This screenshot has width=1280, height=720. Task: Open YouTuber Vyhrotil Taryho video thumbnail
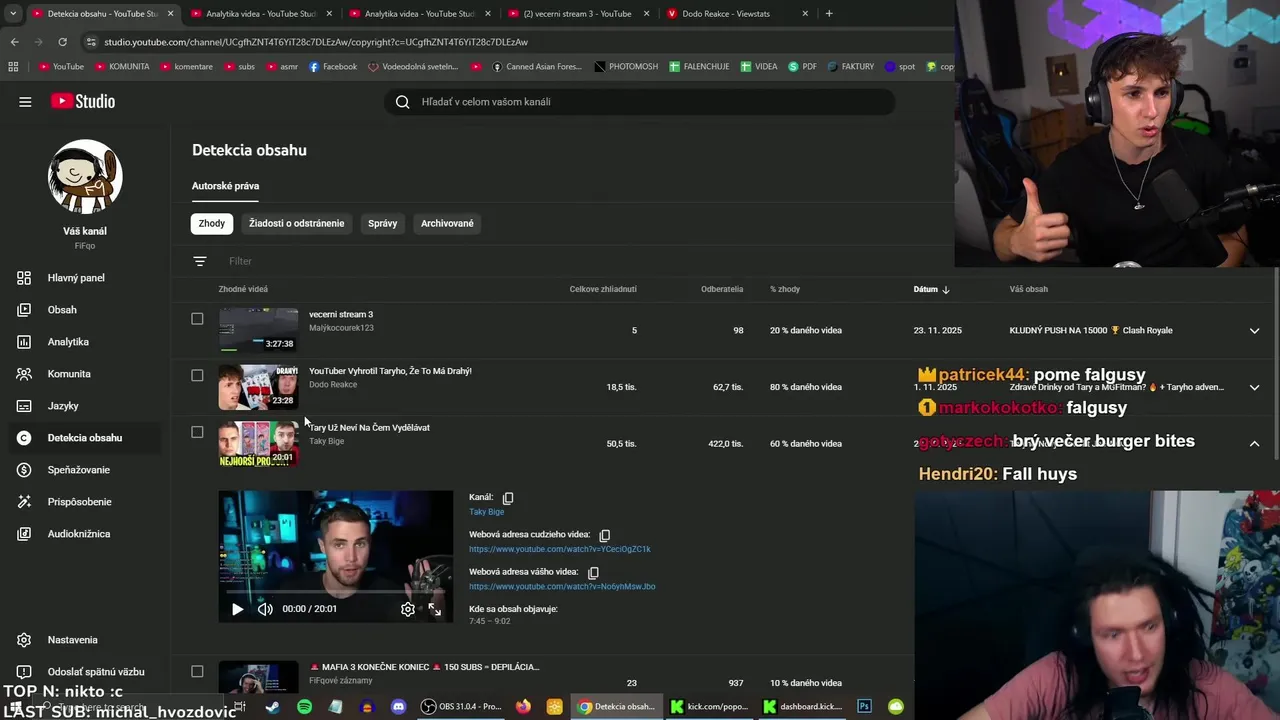(x=258, y=387)
